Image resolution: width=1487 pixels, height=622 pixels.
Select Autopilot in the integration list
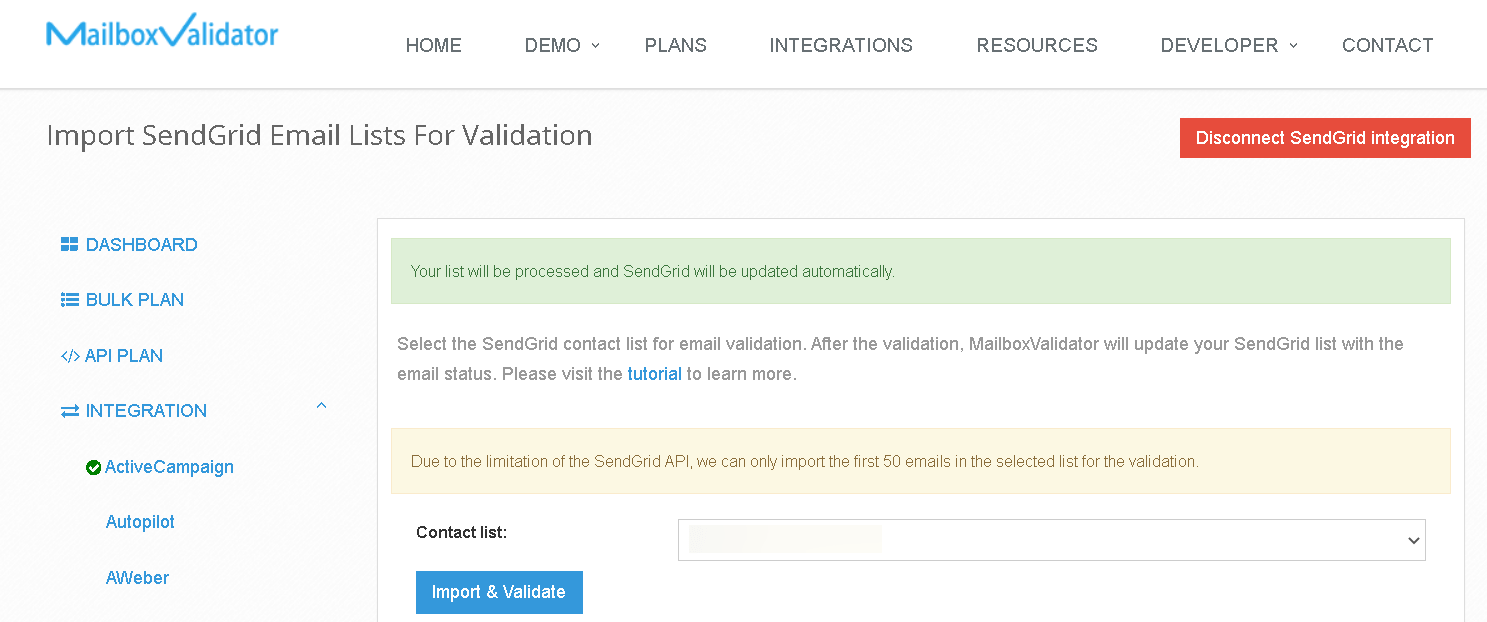pyautogui.click(x=140, y=522)
